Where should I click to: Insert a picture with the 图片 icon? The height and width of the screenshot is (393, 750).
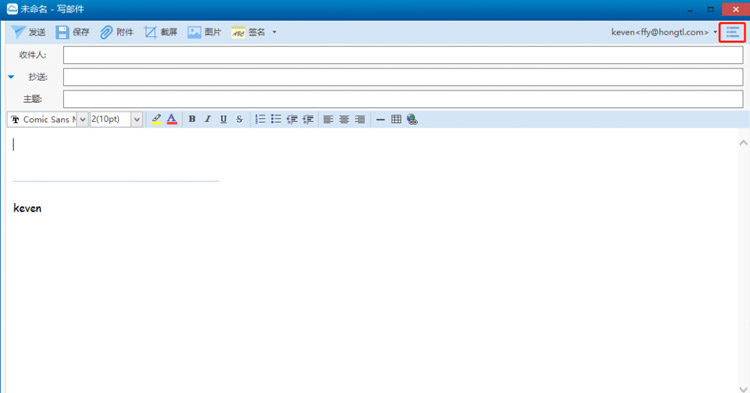(194, 32)
